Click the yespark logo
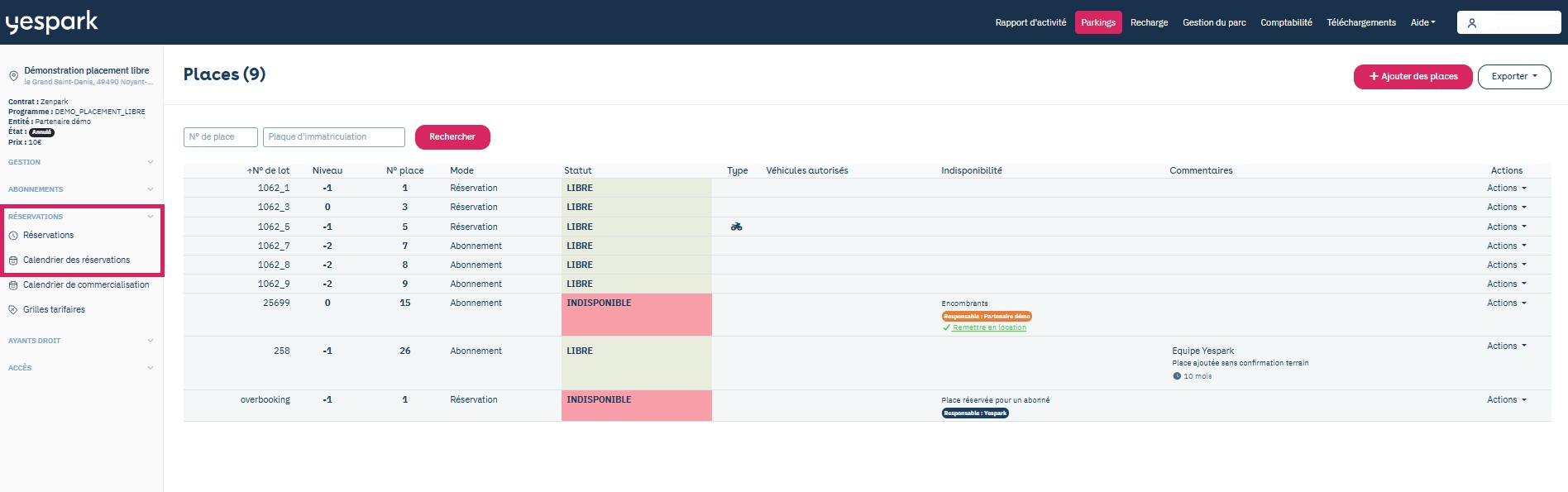The image size is (1568, 492). [51, 22]
